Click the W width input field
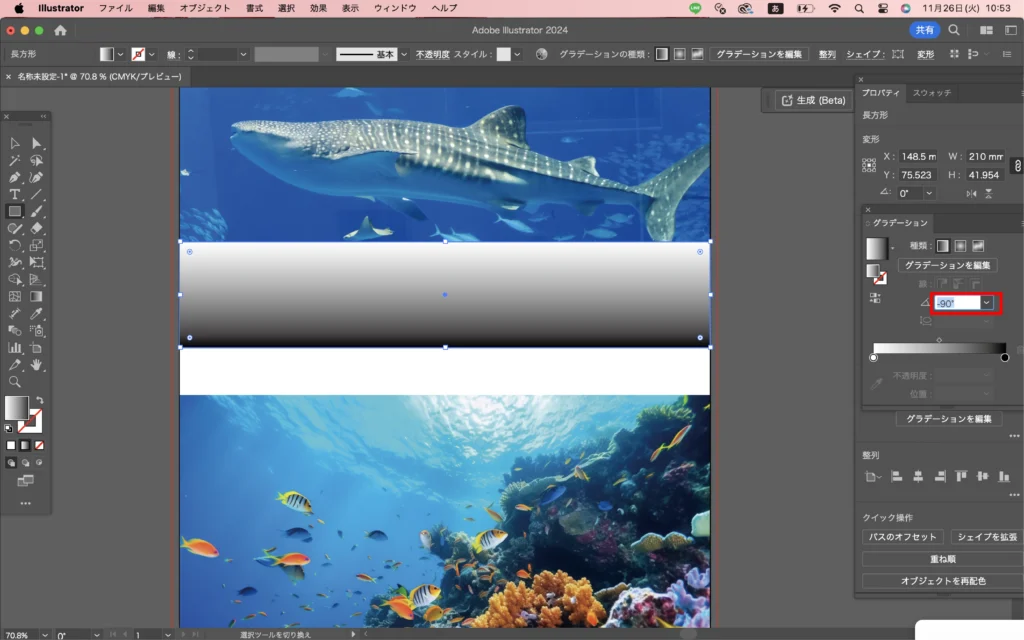Screen dimensions: 1024x640 pyautogui.click(x=985, y=156)
